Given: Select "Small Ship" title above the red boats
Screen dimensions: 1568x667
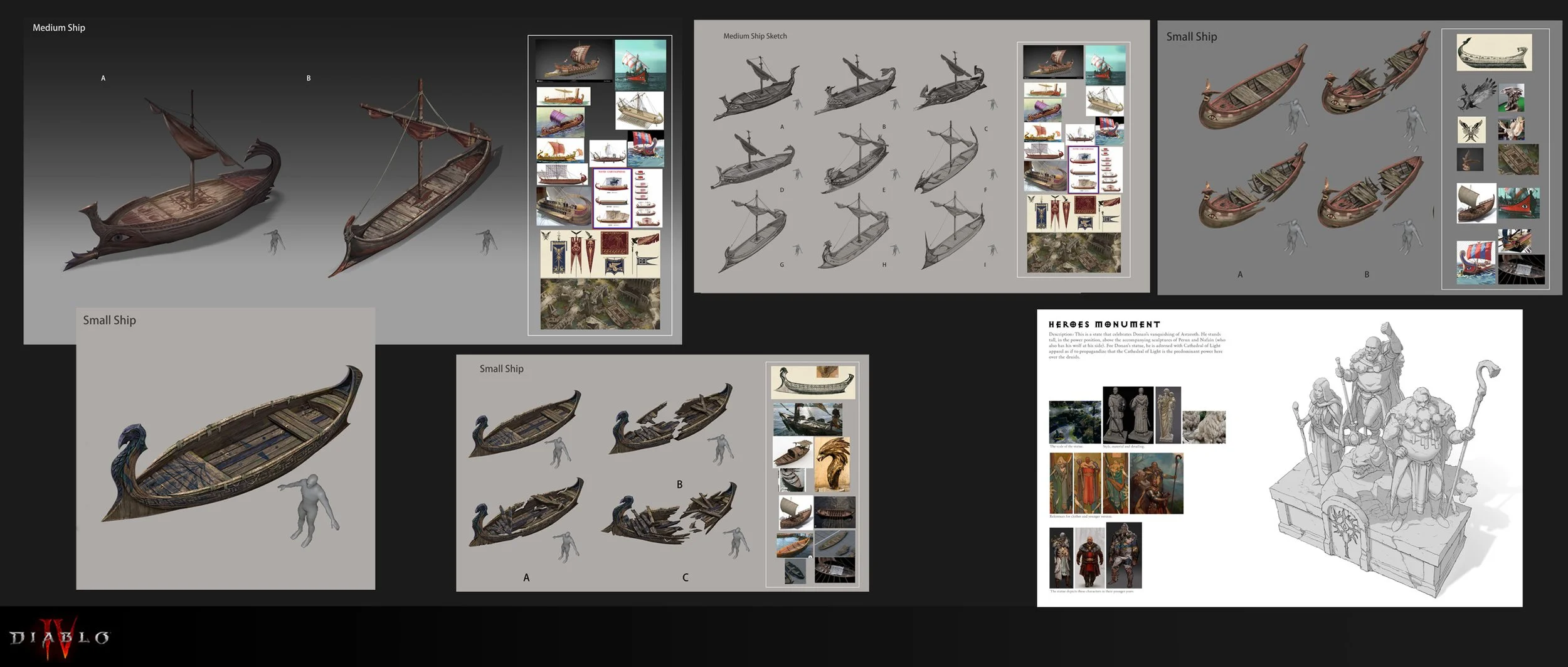Looking at the screenshot, I should [x=1191, y=37].
